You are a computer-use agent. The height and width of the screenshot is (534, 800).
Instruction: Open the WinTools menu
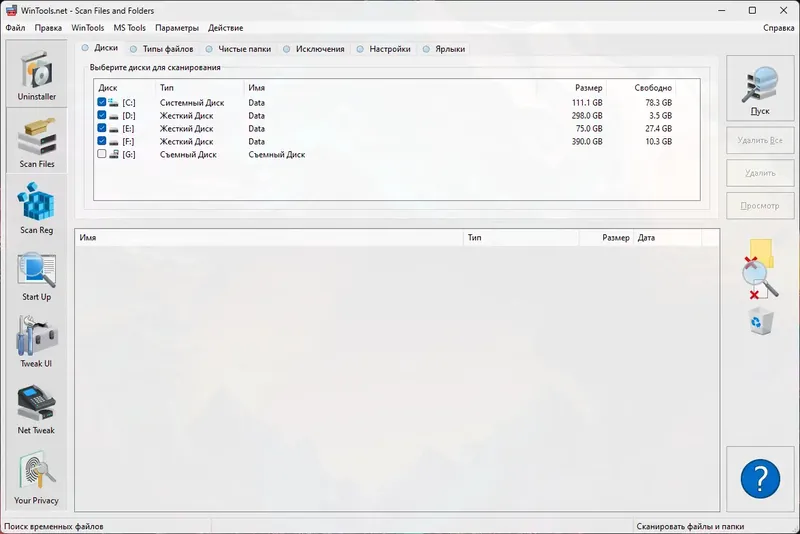pos(87,28)
